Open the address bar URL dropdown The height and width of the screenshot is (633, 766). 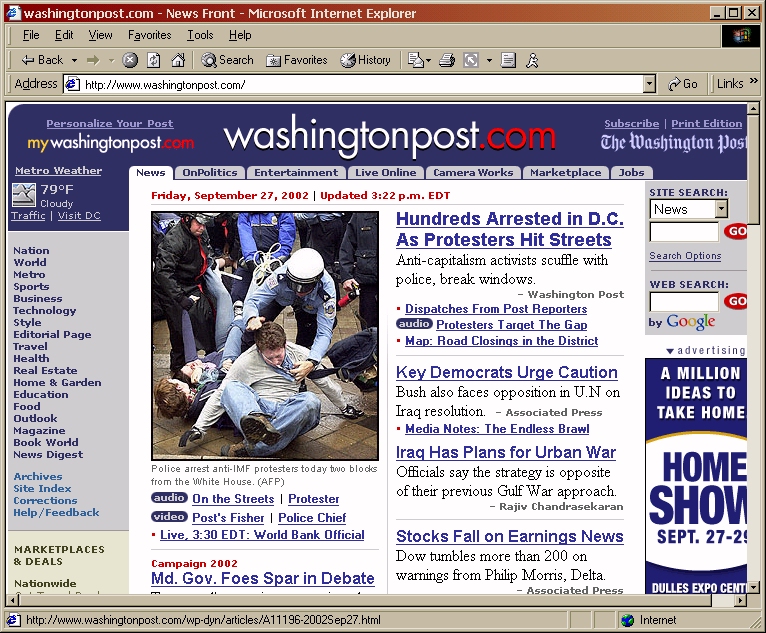point(649,85)
